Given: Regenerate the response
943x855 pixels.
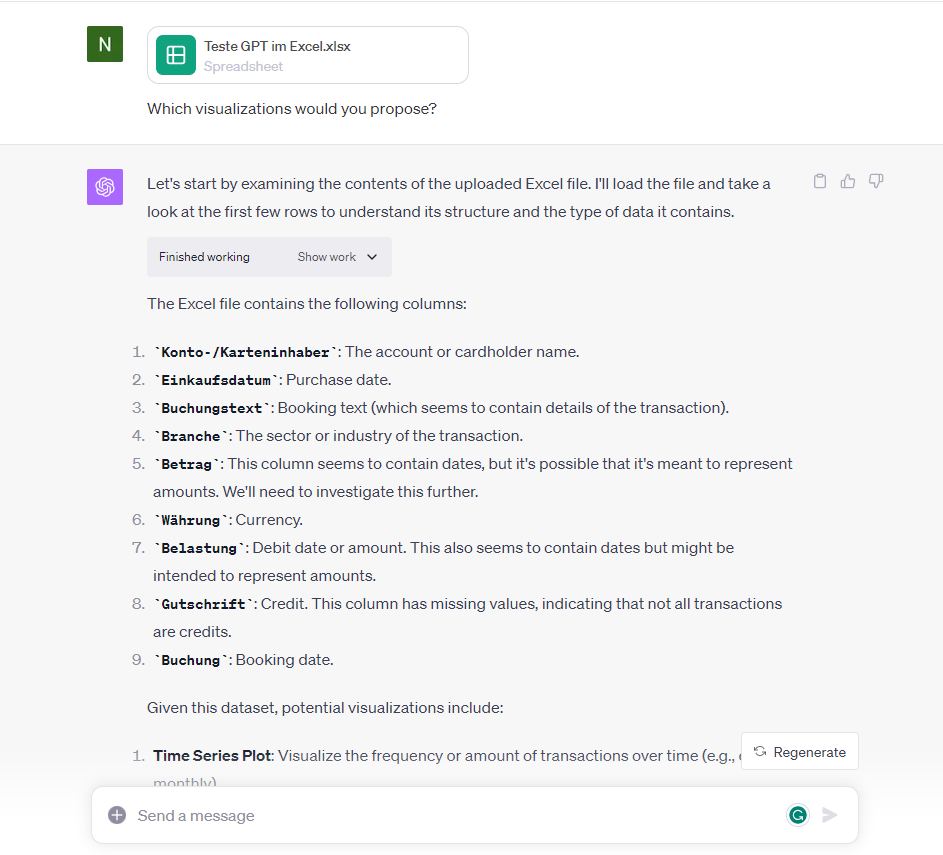Looking at the screenshot, I should (x=800, y=752).
